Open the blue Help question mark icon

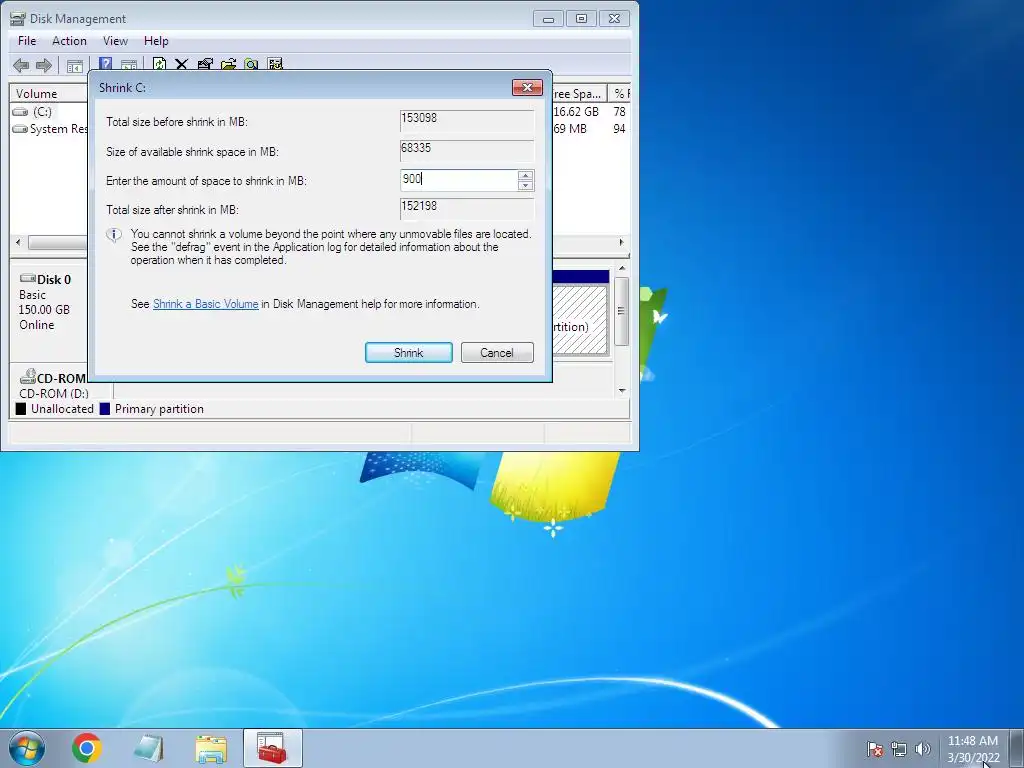[105, 64]
